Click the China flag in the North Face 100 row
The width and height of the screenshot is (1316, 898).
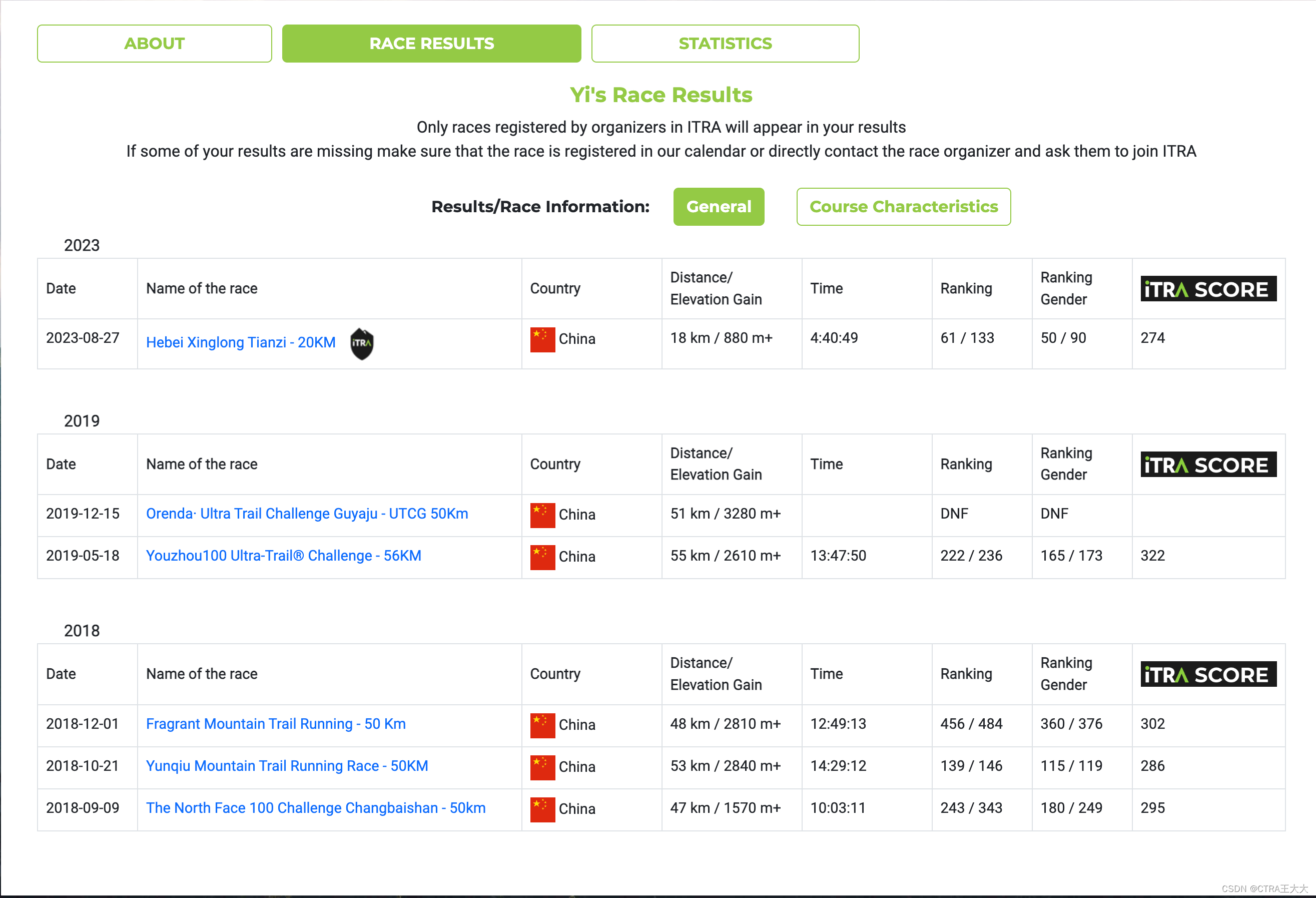tap(542, 809)
